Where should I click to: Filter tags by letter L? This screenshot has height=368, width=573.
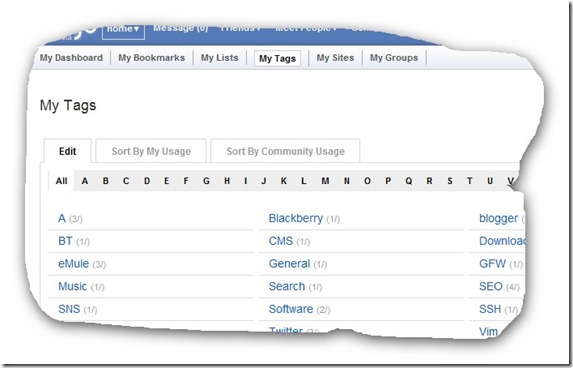pyautogui.click(x=304, y=181)
